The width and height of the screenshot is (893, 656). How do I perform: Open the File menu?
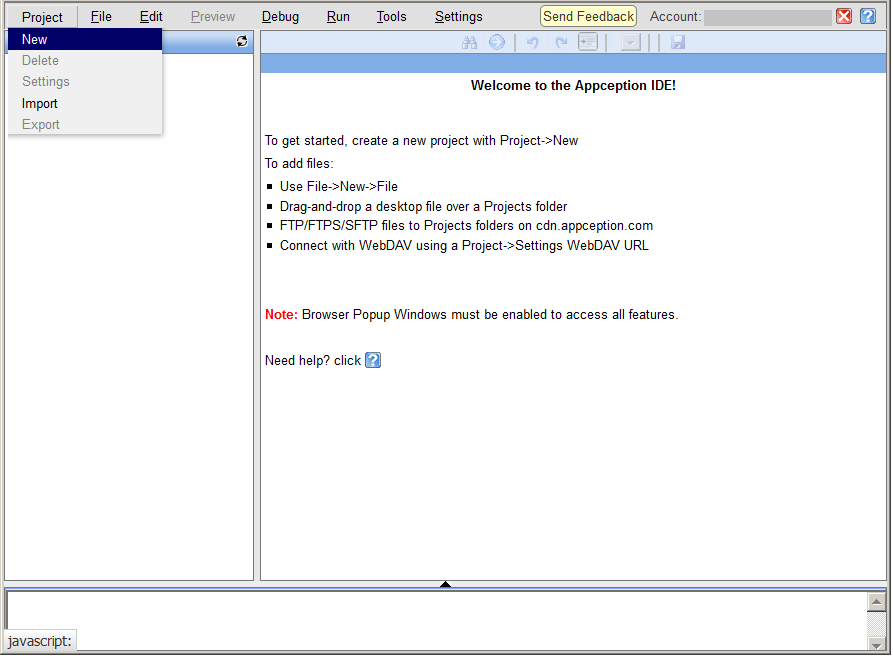101,17
